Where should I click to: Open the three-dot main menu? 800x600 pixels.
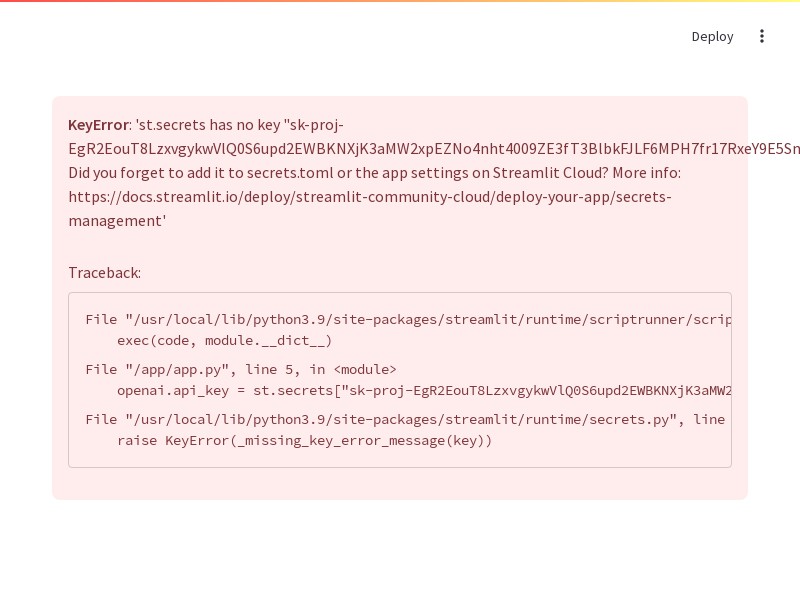pyautogui.click(x=762, y=36)
